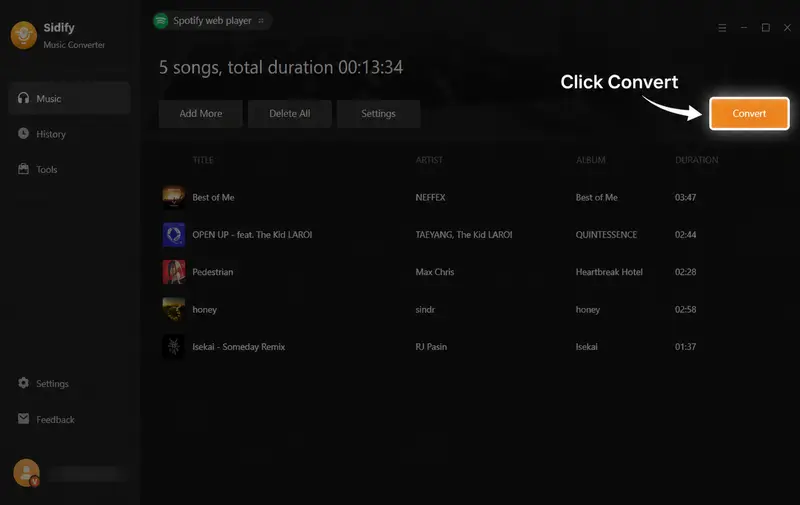Click artist NEFFEX
Screen dimensions: 800x505
[430, 197]
